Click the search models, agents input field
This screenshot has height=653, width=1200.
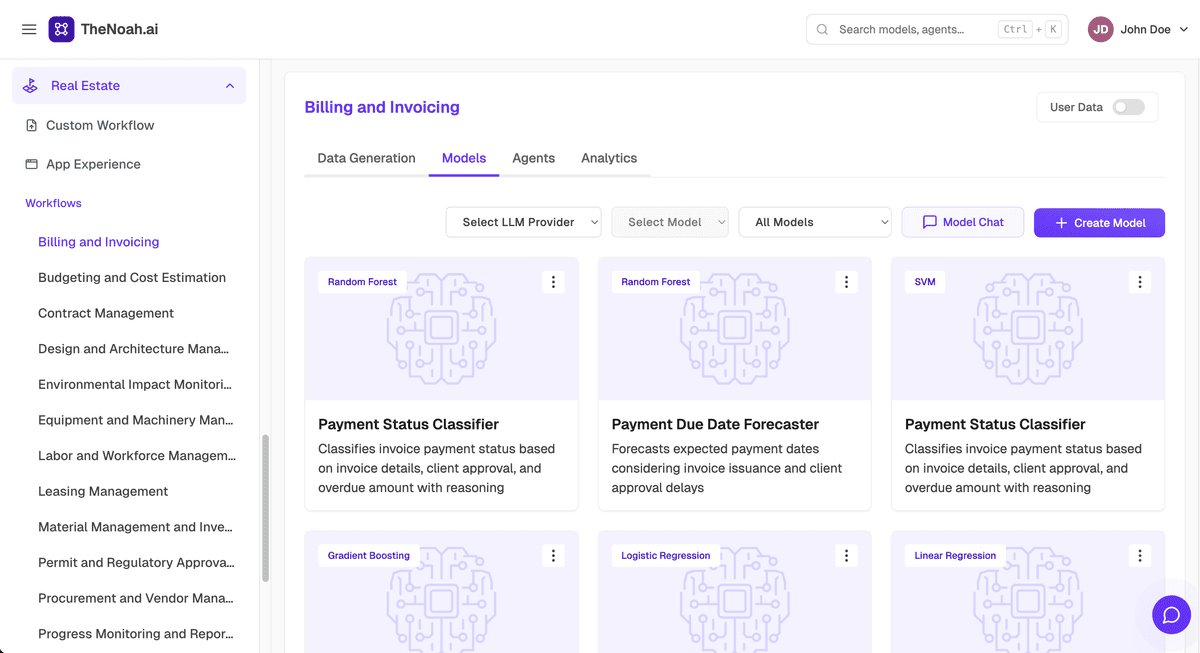tap(937, 30)
